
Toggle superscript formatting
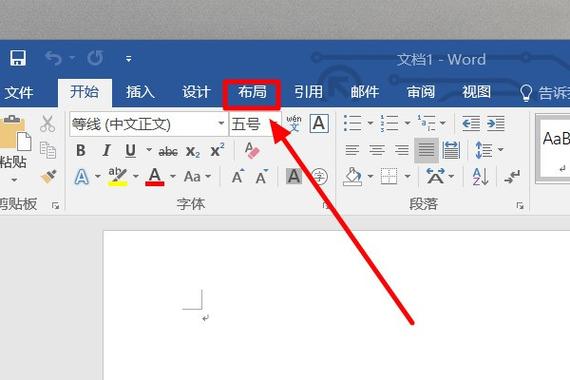217,150
